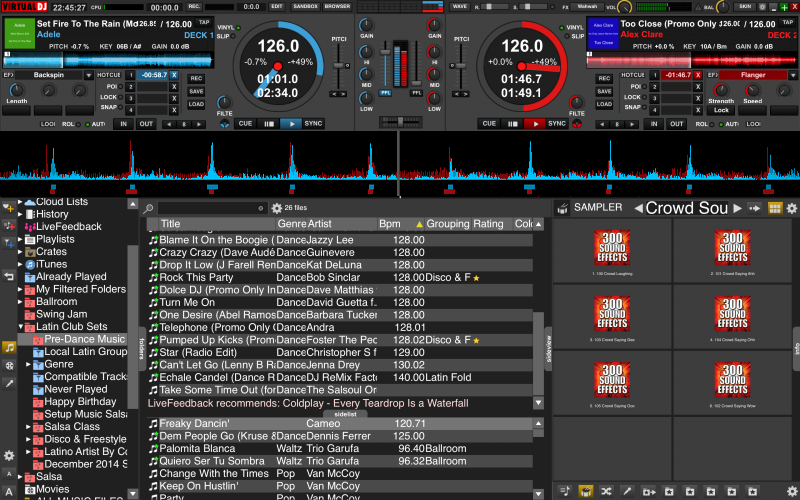Click the video reel icon in left sidebar

pyautogui.click(x=9, y=366)
